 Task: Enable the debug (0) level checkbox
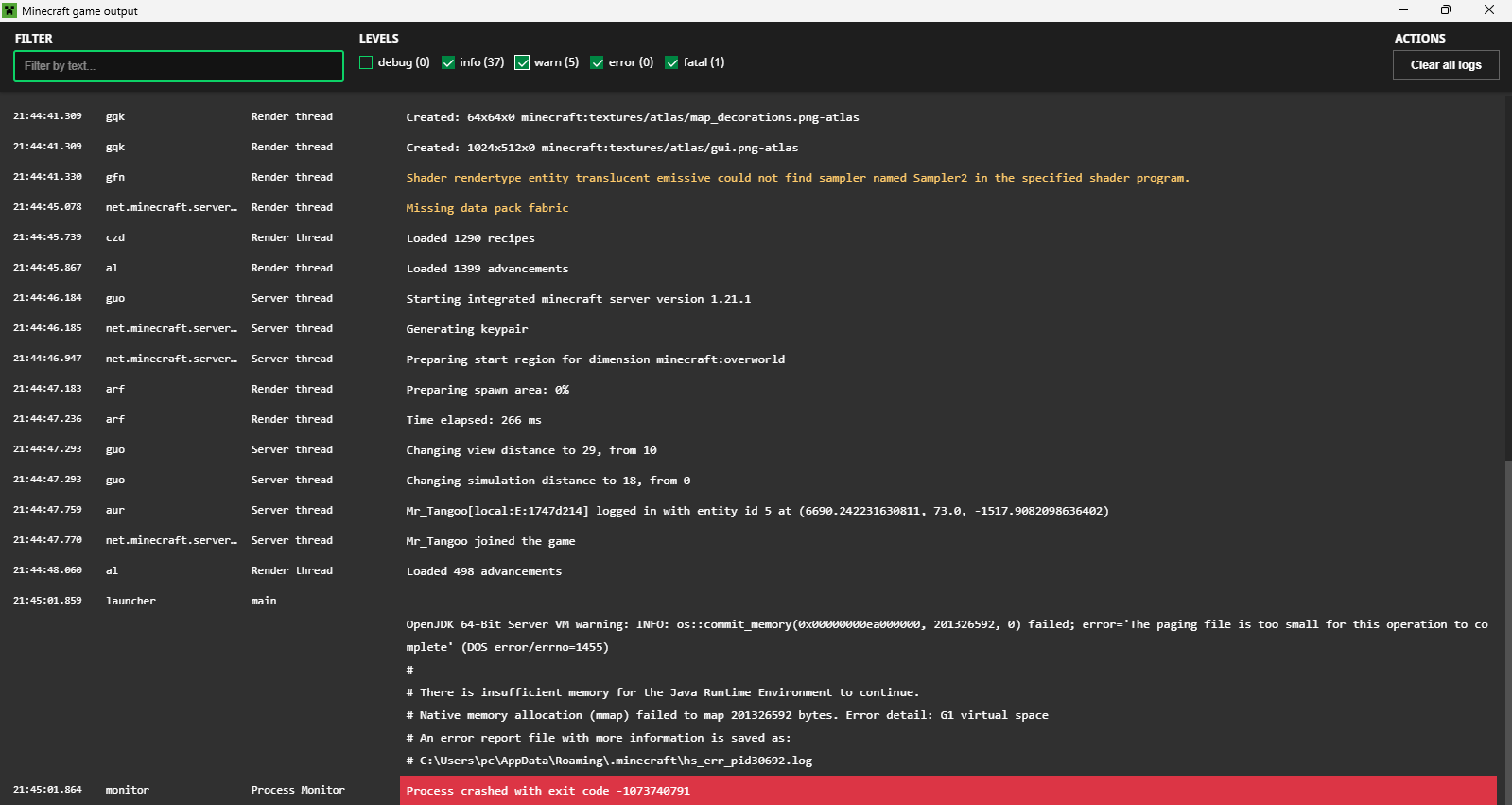(x=366, y=62)
